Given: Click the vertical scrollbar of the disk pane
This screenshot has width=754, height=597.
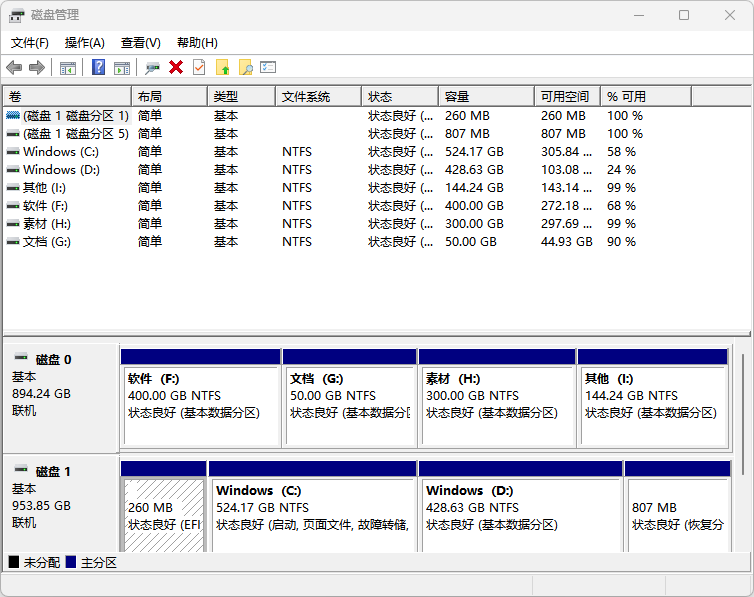Looking at the screenshot, I should [742, 413].
